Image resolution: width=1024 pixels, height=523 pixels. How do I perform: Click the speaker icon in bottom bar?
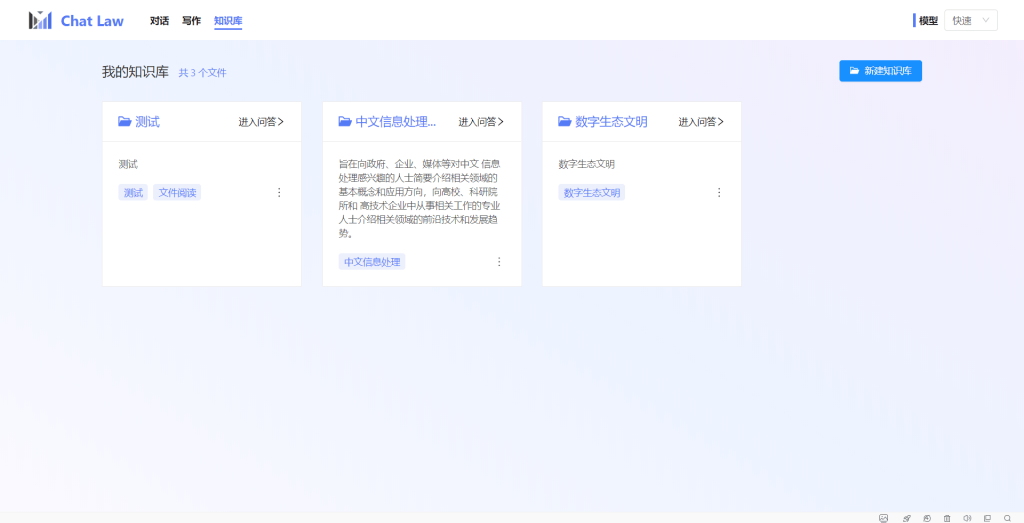(967, 518)
